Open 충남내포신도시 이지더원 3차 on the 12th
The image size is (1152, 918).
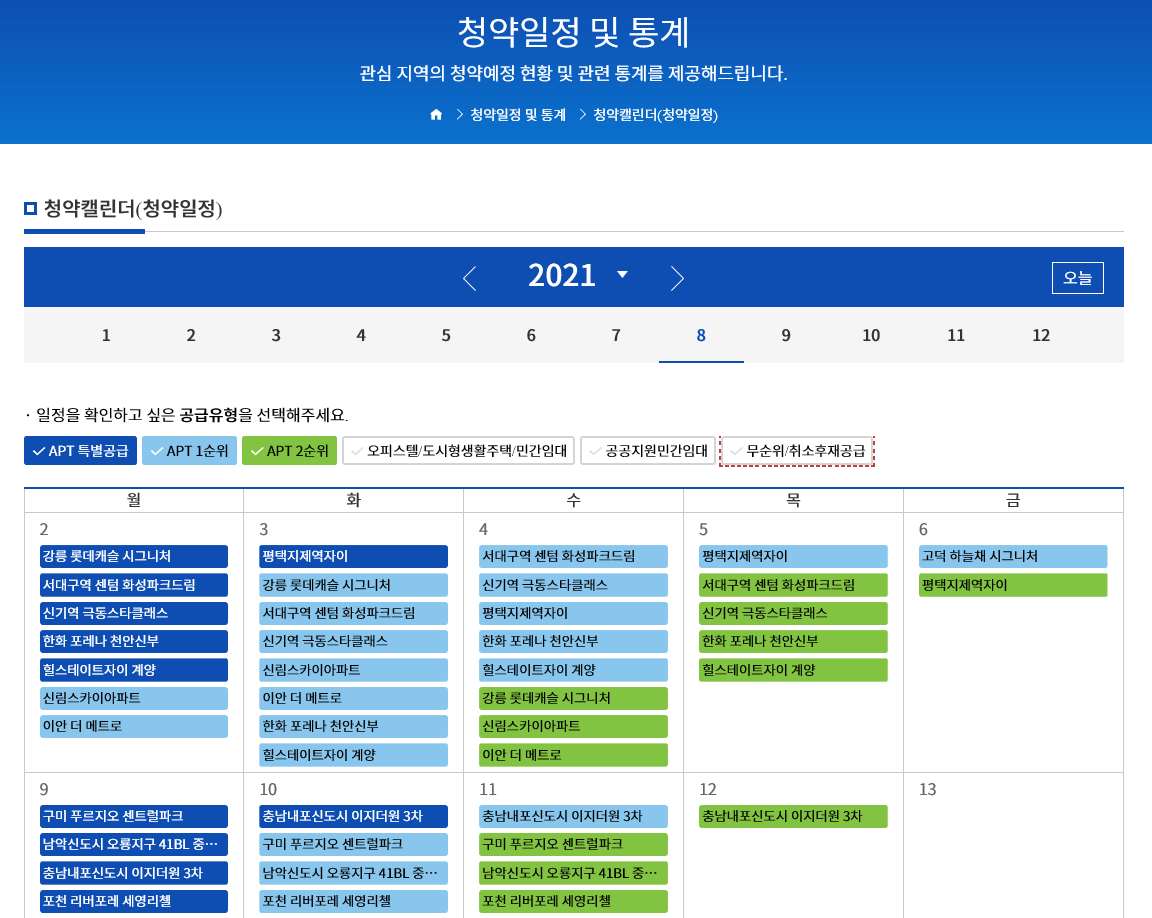click(793, 817)
